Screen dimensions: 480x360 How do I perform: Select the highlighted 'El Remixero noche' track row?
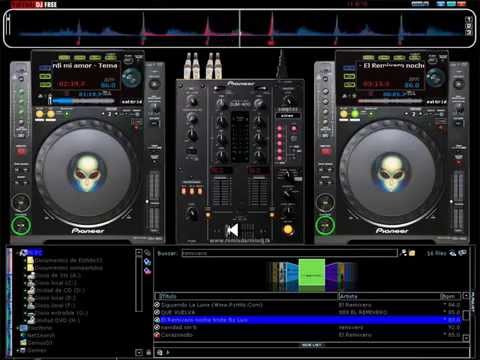pos(308,320)
